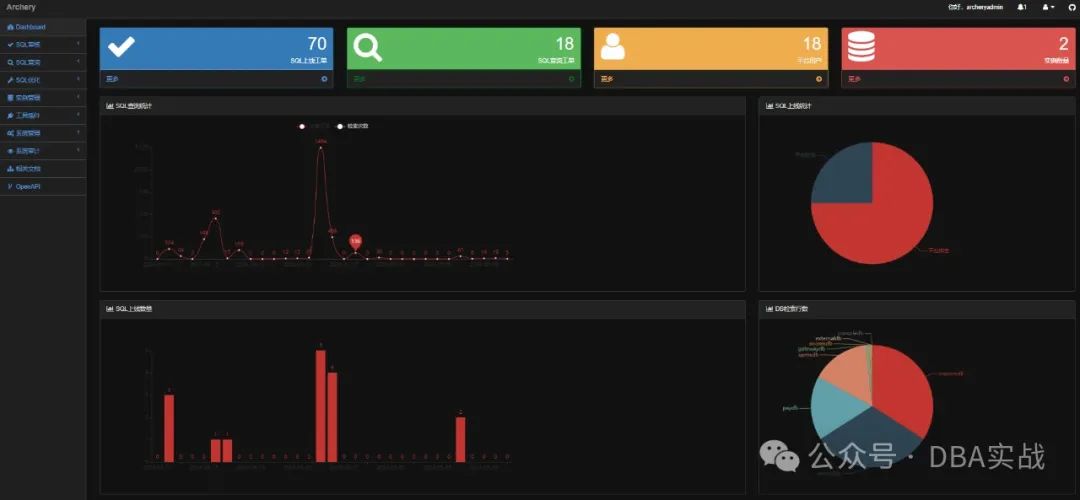Open the sidebar menu with checkmark icon

coord(43,44)
